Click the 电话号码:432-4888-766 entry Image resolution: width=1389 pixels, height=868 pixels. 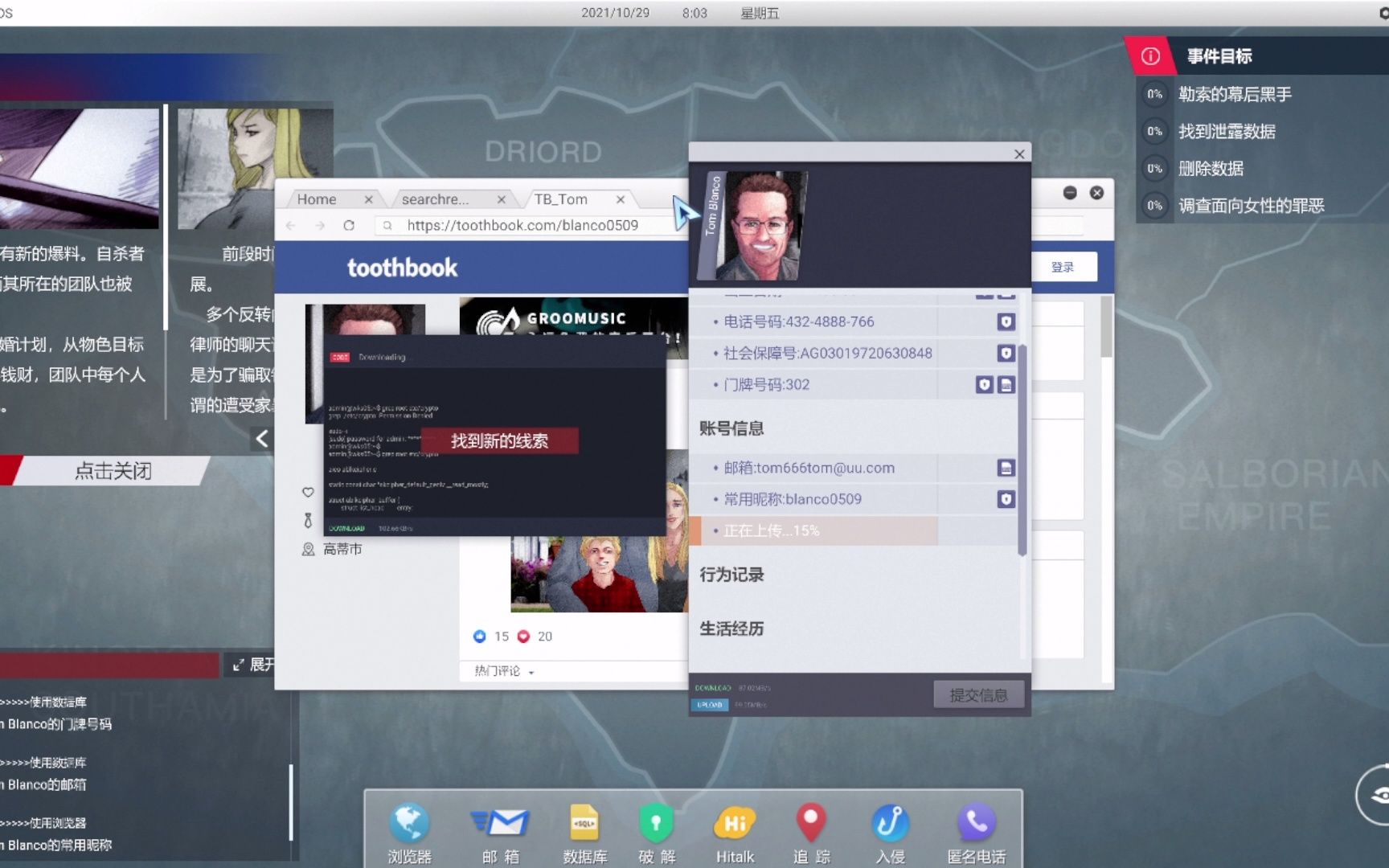799,321
